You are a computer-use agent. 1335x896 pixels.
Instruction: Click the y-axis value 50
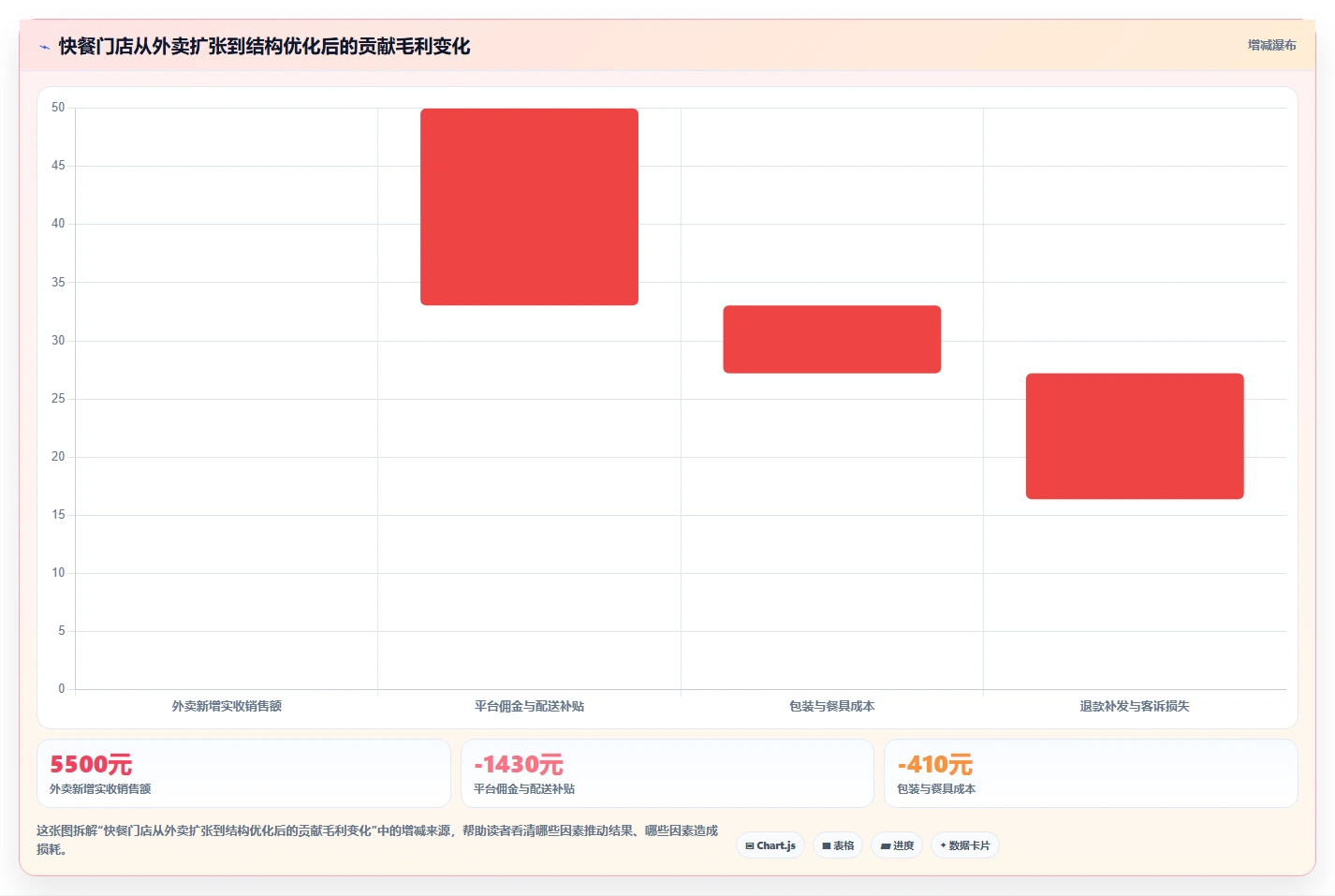pos(58,108)
